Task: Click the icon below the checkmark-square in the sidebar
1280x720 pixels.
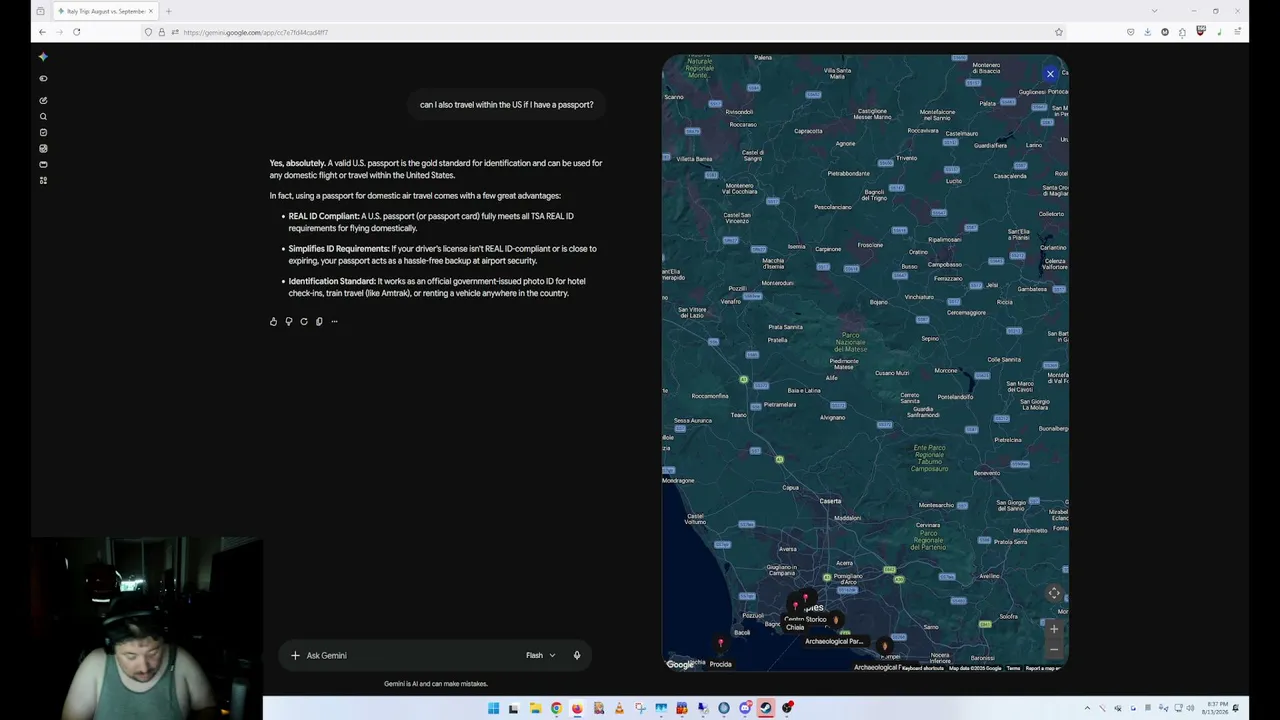Action: [43, 148]
